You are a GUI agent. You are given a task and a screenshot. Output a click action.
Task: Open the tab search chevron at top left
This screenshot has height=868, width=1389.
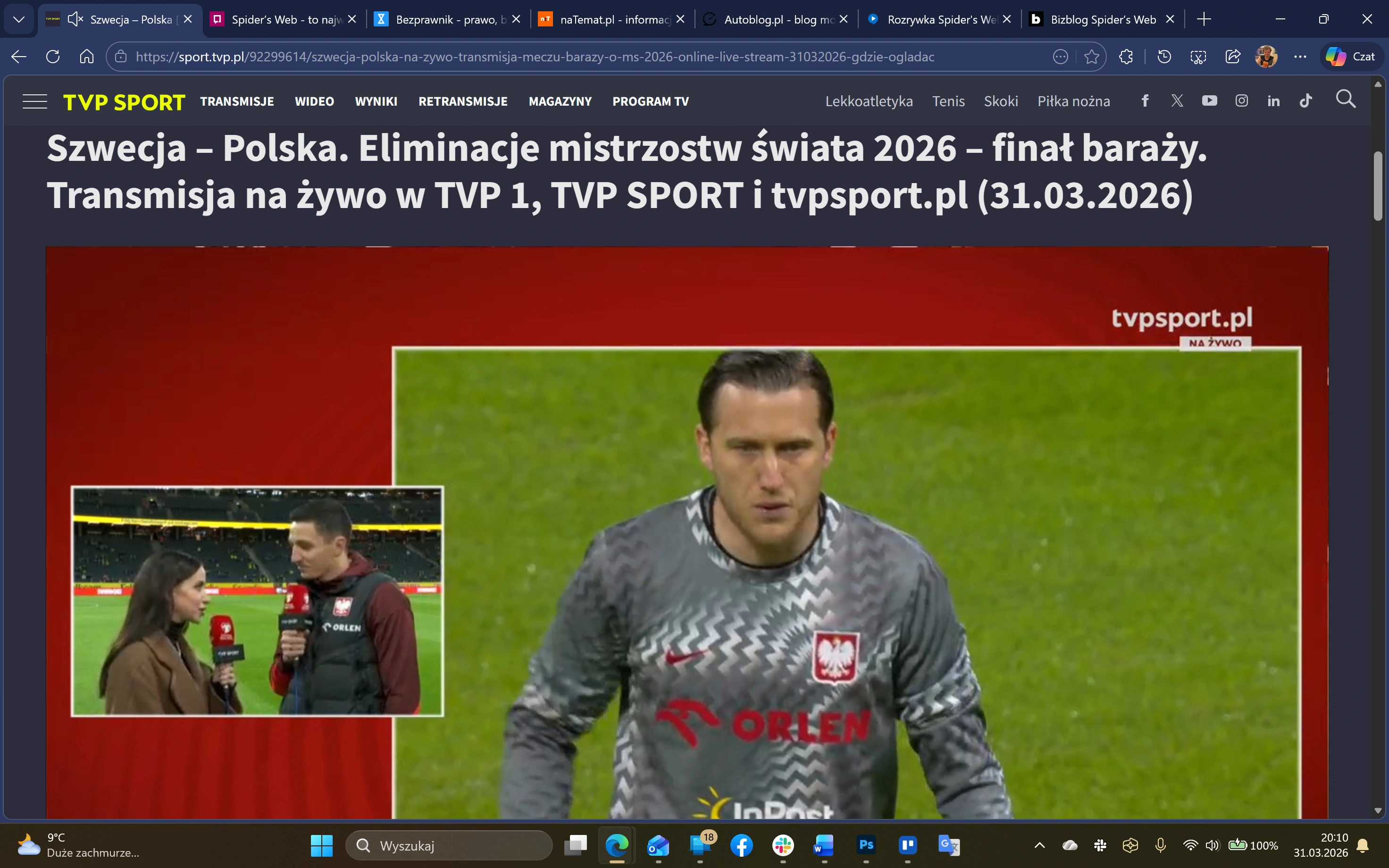pos(19,19)
